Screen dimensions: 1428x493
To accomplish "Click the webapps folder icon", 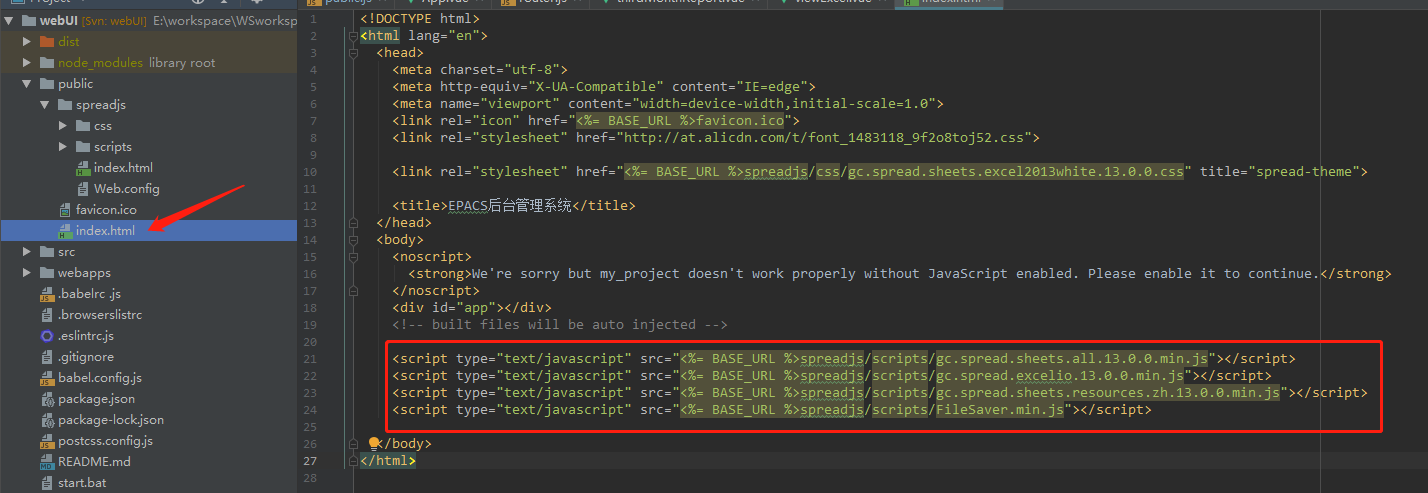I will click(47, 273).
